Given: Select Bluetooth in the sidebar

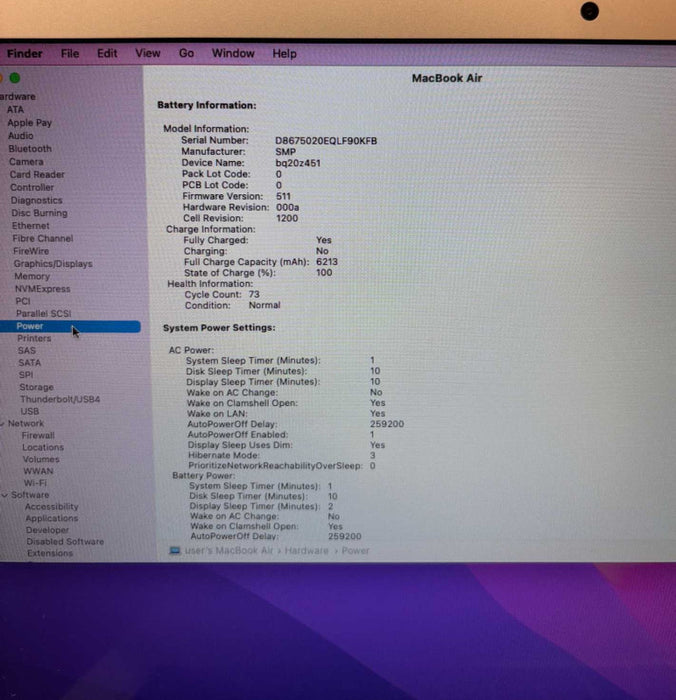Looking at the screenshot, I should (x=30, y=148).
